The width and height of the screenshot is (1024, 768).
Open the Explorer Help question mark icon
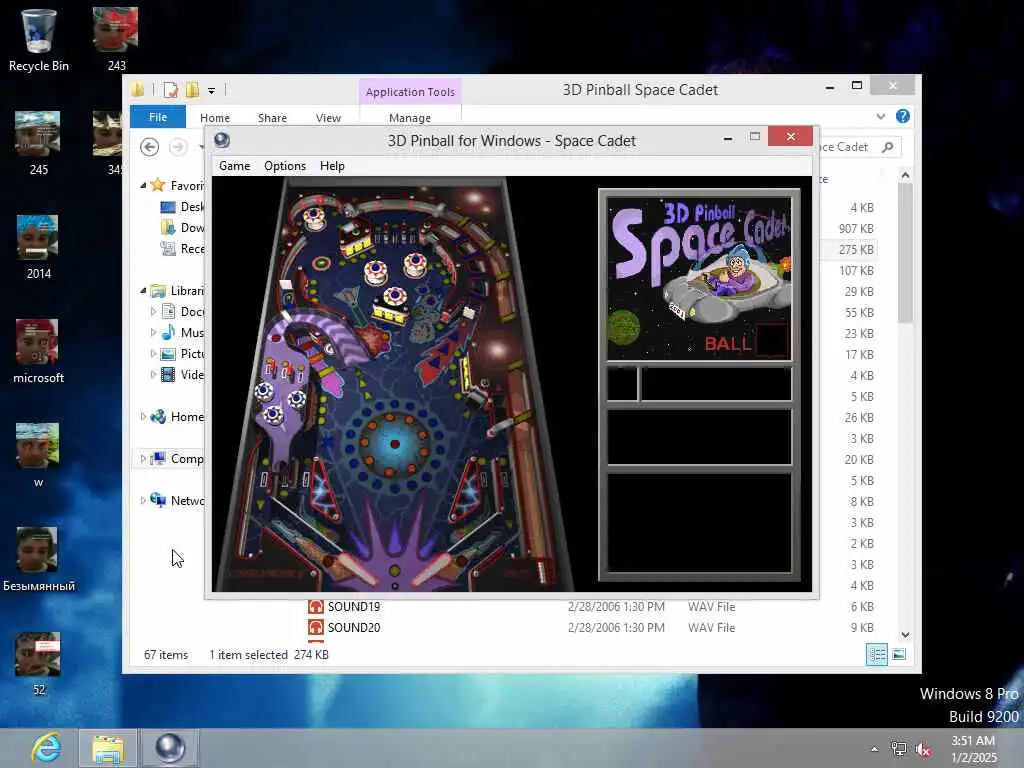[903, 116]
